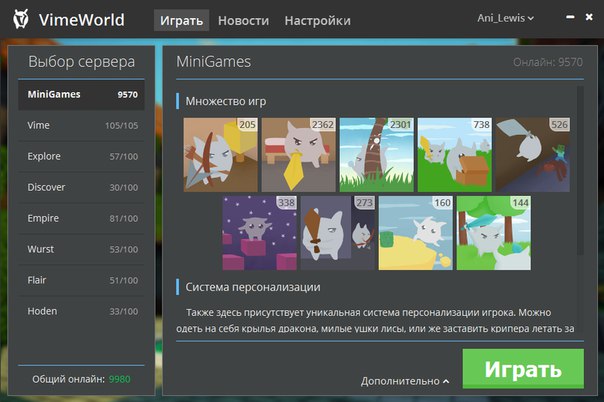Image resolution: width=604 pixels, height=402 pixels.
Task: Select the Explore server
Action: (x=81, y=157)
